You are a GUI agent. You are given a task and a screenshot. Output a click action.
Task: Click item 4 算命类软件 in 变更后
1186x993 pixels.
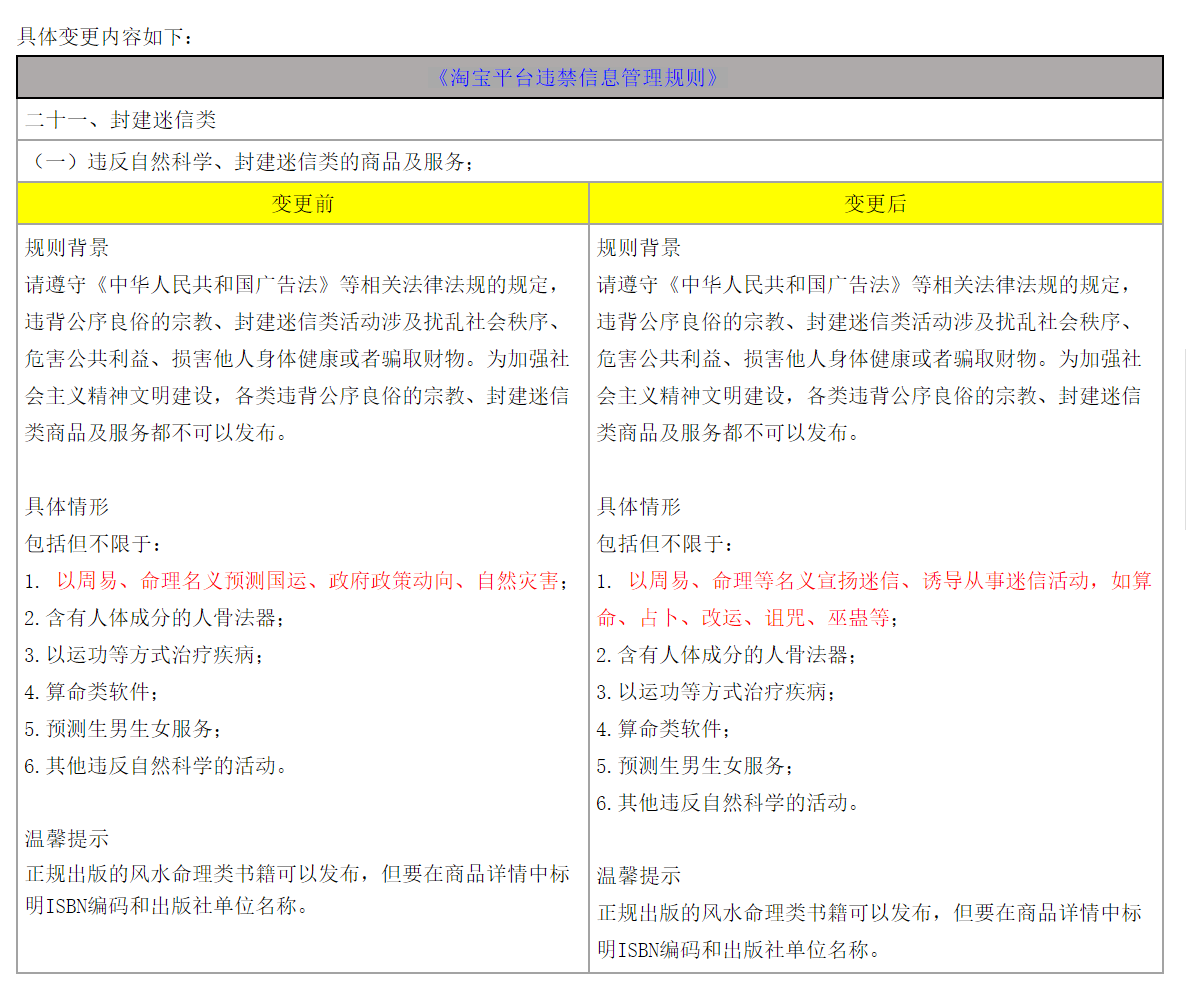click(x=663, y=728)
